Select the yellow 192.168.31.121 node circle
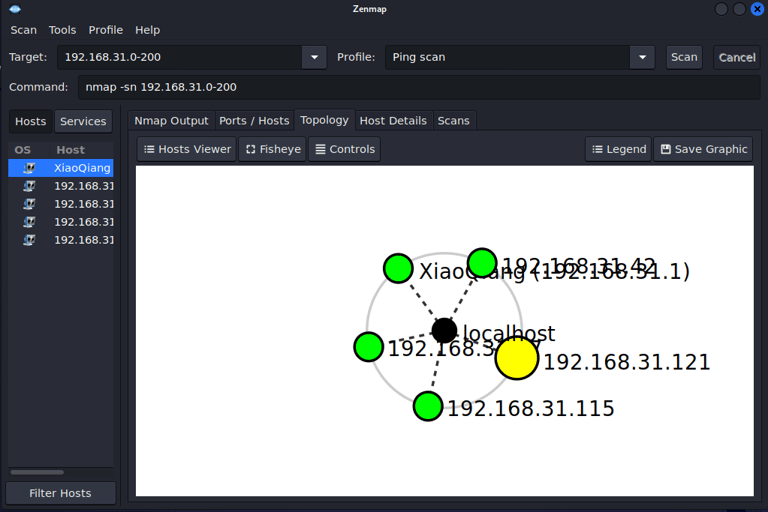 (x=517, y=358)
